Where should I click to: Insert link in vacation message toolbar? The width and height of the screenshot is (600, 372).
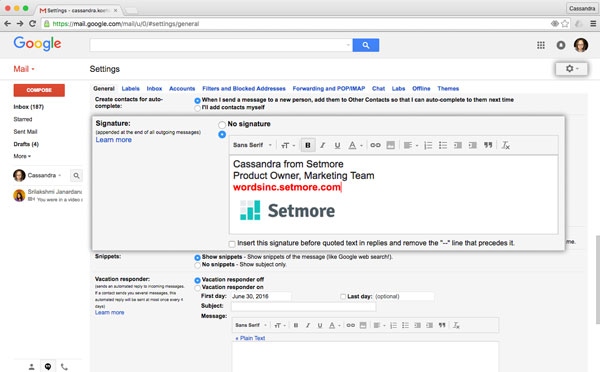351,325
